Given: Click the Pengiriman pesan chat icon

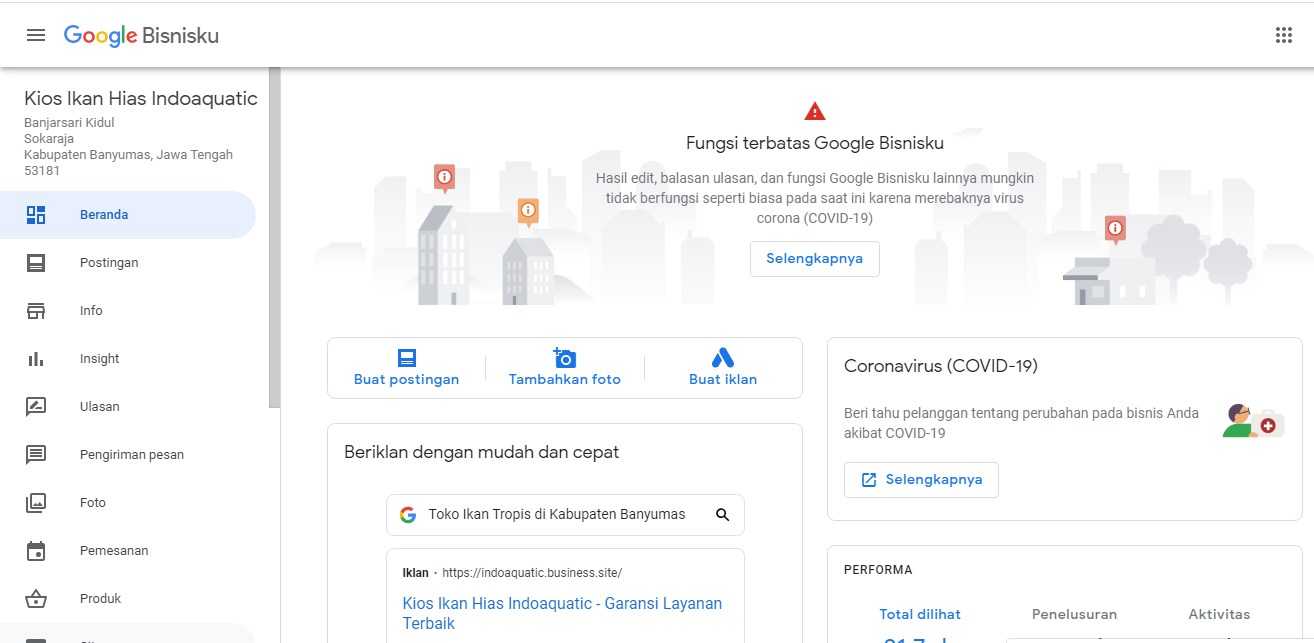Looking at the screenshot, I should pos(36,455).
